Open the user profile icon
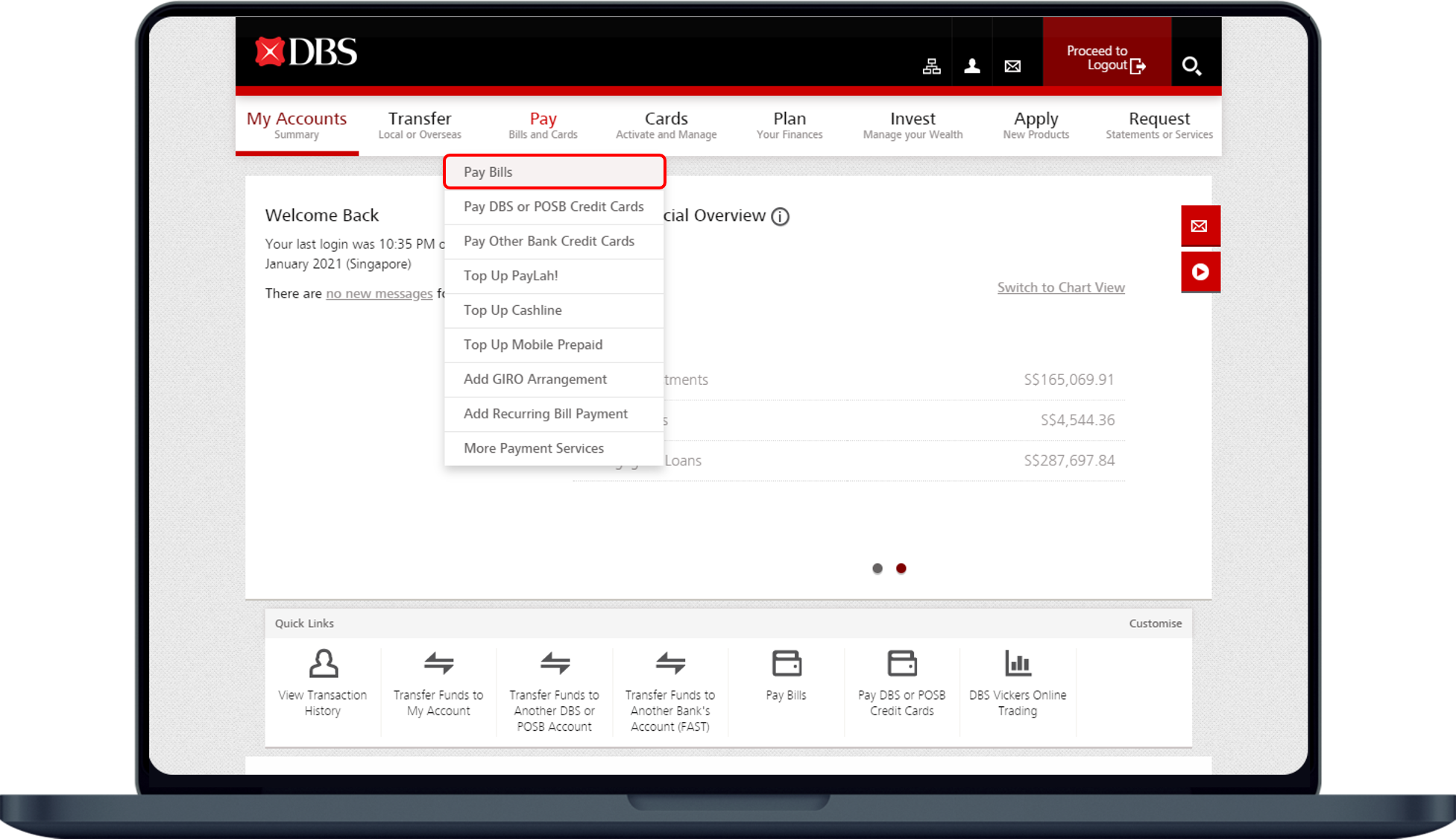Viewport: 1456px width, 839px height. pyautogui.click(x=972, y=66)
